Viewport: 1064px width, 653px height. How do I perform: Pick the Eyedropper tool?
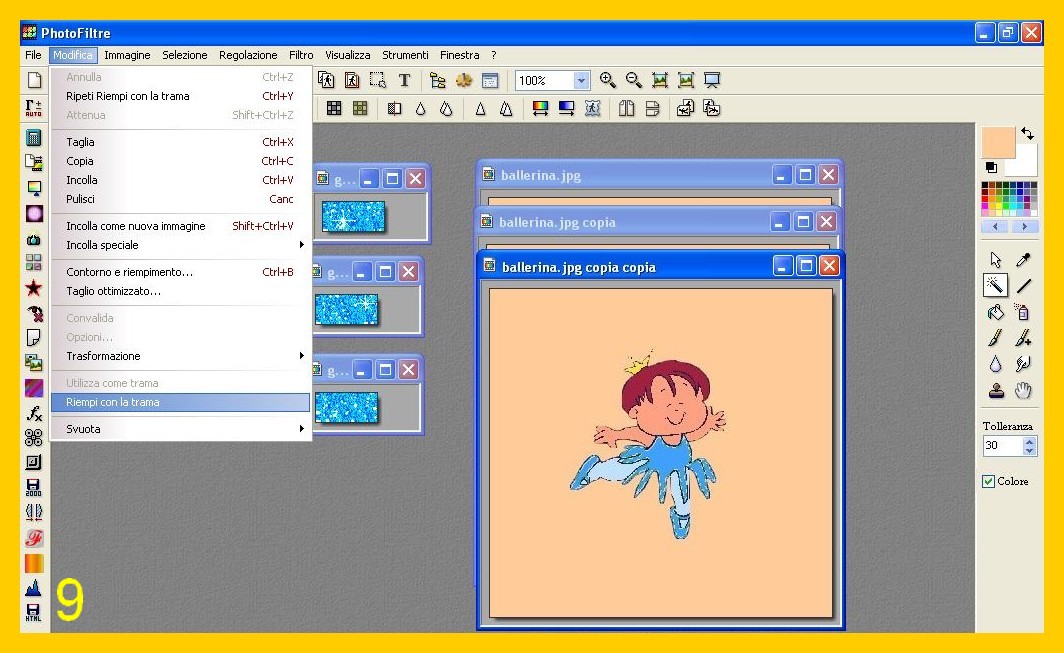(x=1023, y=260)
